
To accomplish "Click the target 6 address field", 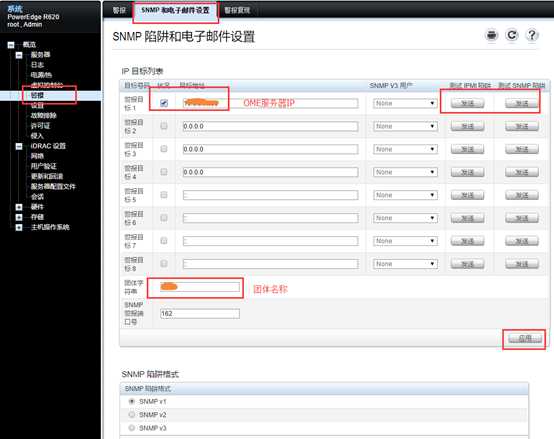I will 270,218.
